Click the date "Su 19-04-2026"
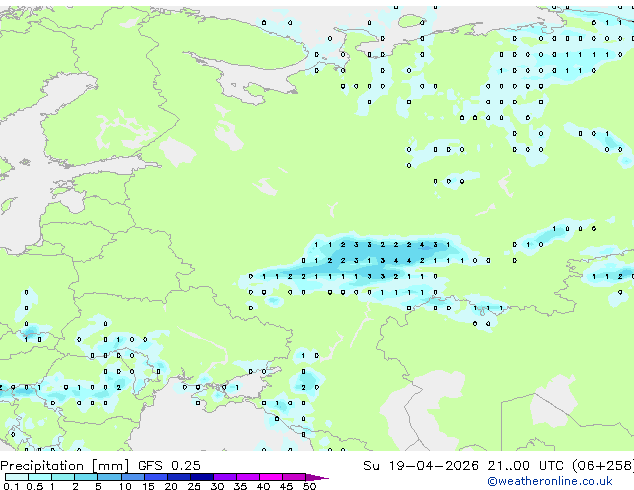The width and height of the screenshot is (634, 490). 421,466
